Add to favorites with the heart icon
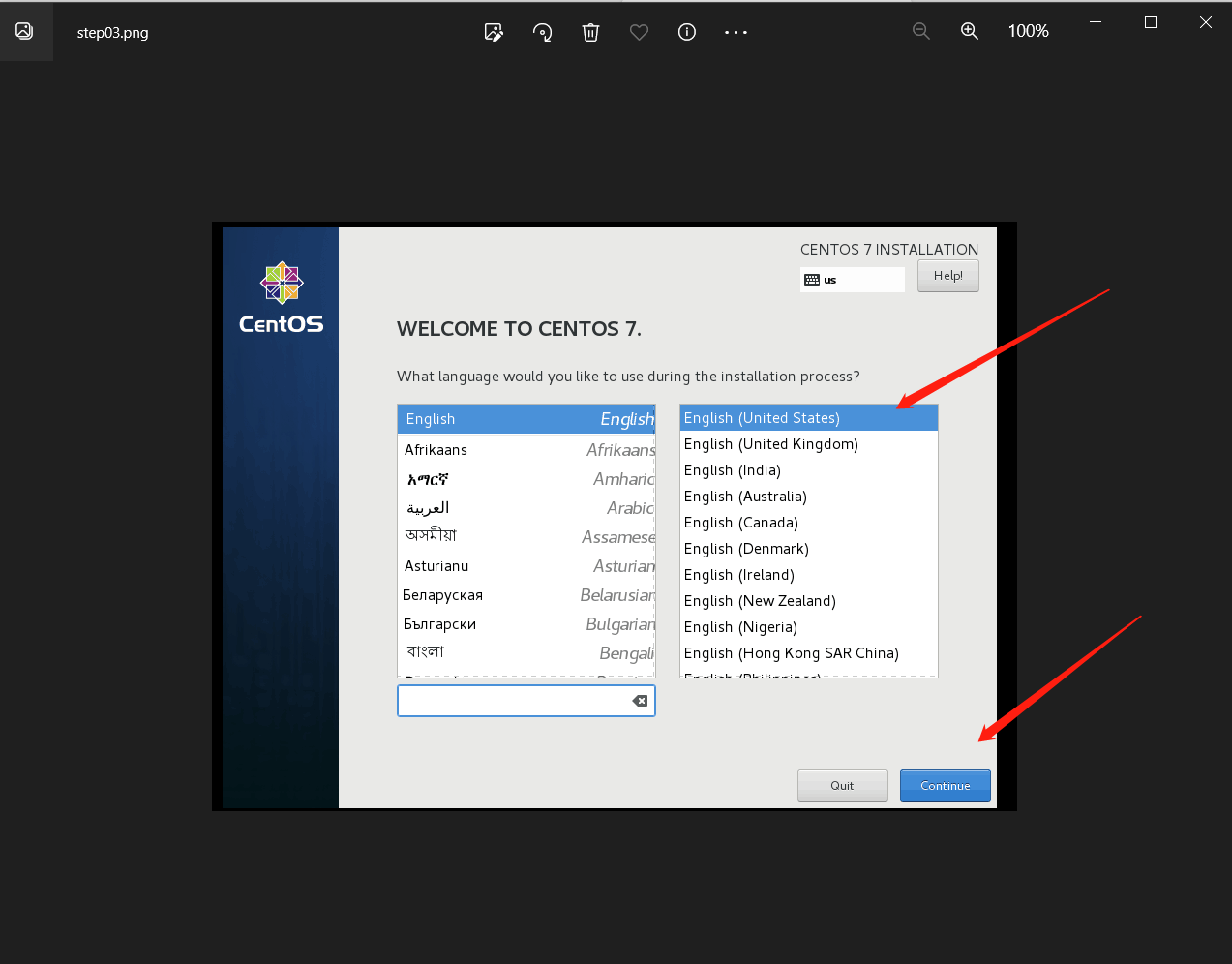The width and height of the screenshot is (1232, 964). click(x=639, y=32)
